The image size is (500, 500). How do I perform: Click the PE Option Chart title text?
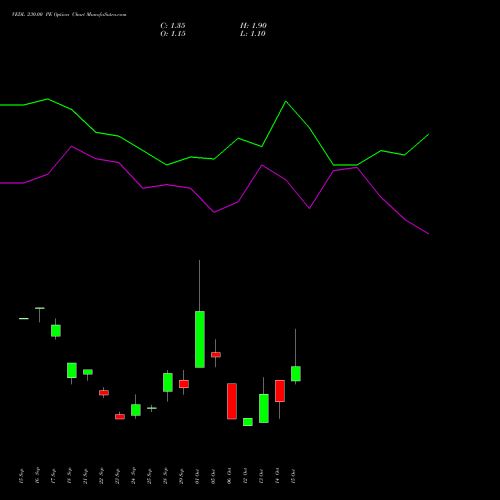69,15
